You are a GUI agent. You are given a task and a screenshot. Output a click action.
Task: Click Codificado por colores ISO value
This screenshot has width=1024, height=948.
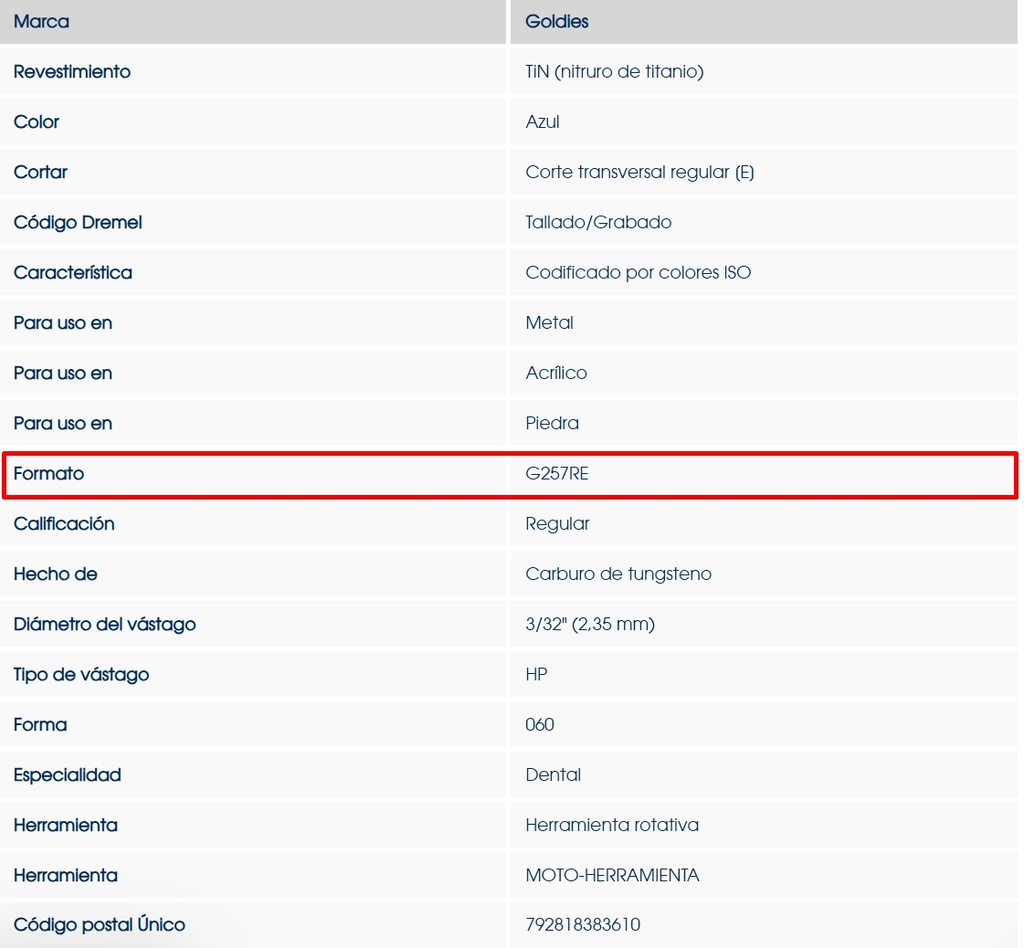pyautogui.click(x=638, y=272)
